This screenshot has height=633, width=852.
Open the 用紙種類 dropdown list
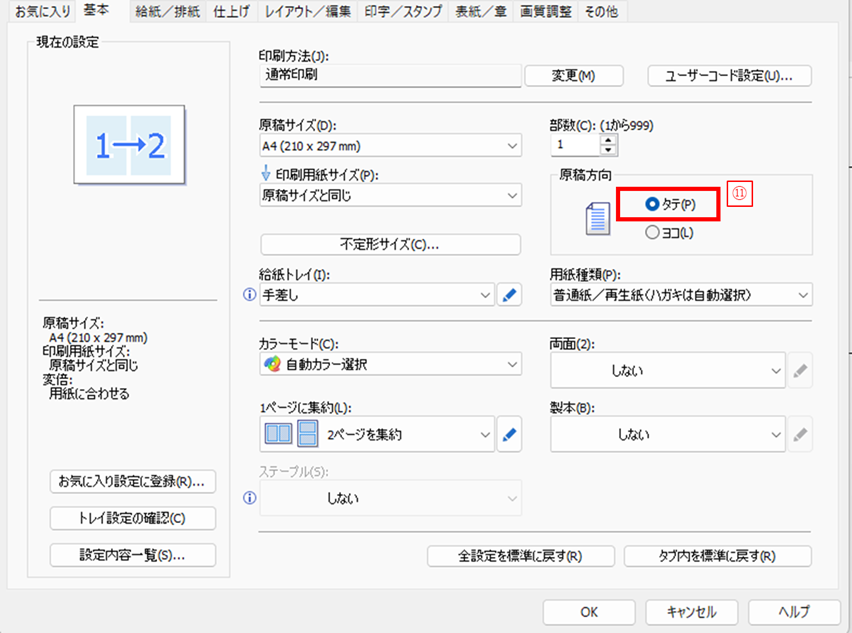pos(680,295)
